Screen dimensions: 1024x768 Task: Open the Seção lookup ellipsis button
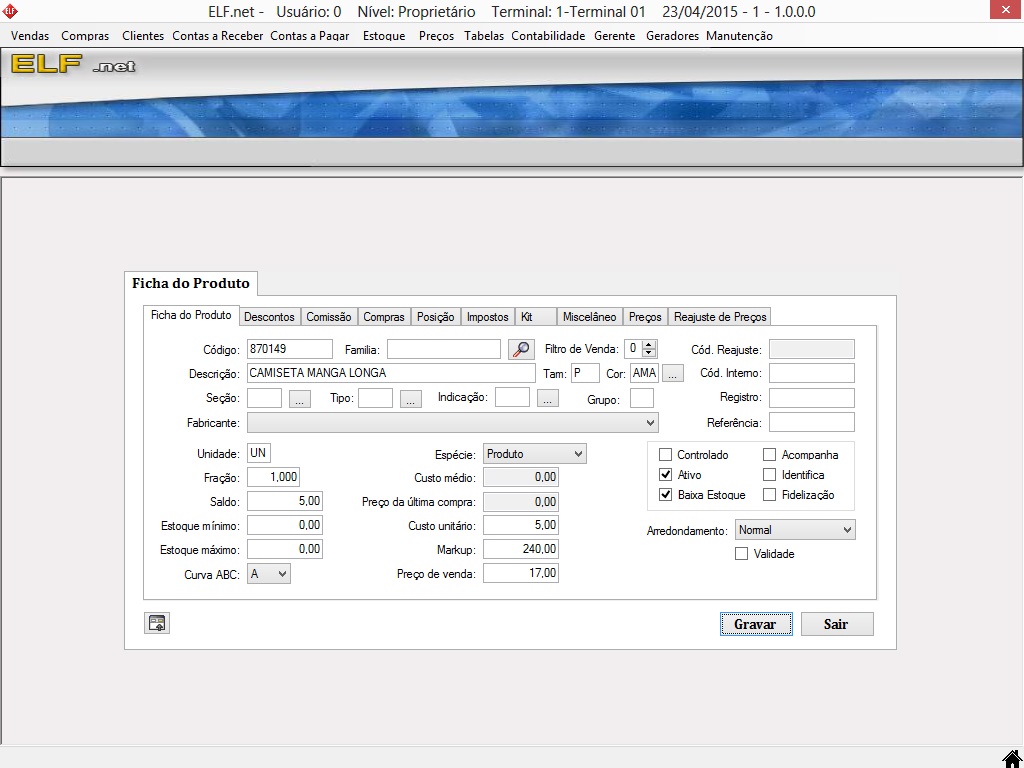(300, 399)
